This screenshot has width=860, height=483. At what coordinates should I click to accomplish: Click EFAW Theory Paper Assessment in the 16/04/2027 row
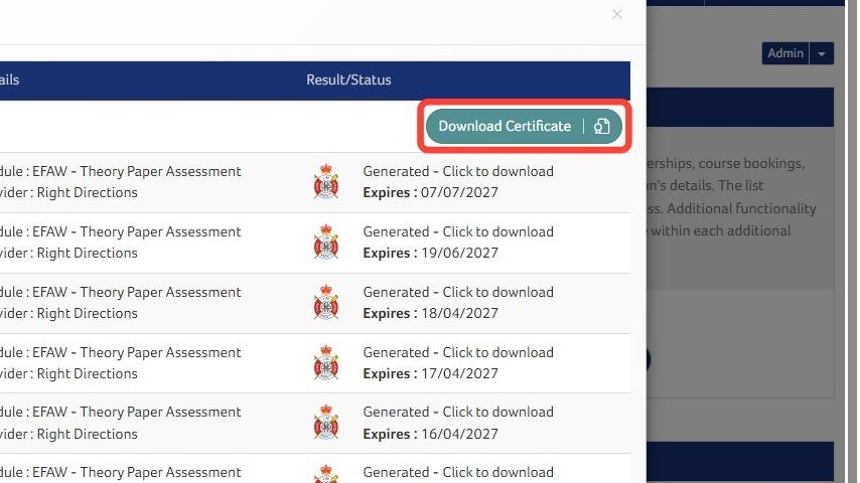(x=137, y=412)
